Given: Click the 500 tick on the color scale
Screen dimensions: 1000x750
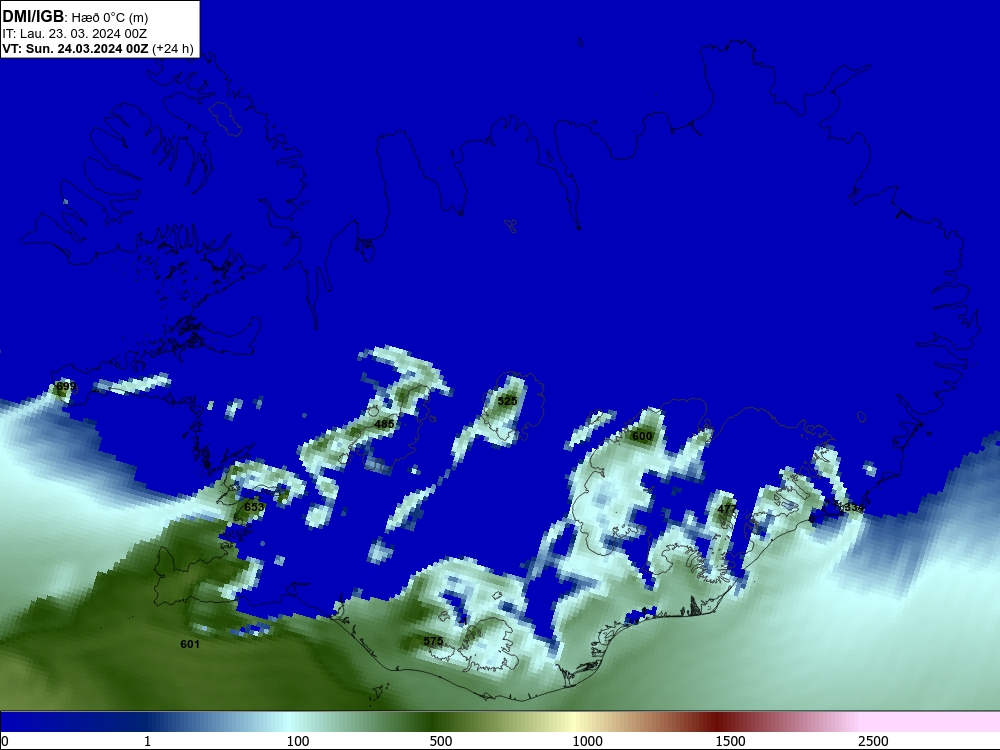Looking at the screenshot, I should pos(441,741).
